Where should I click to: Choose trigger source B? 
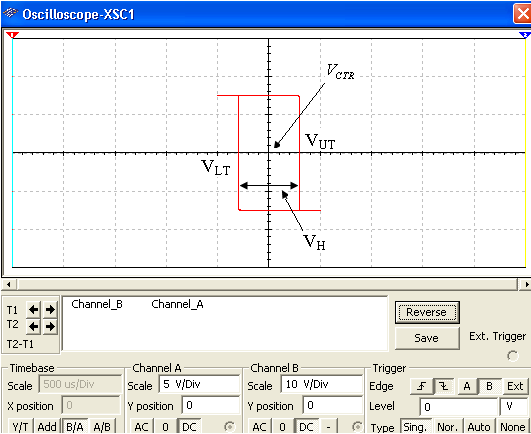489,386
